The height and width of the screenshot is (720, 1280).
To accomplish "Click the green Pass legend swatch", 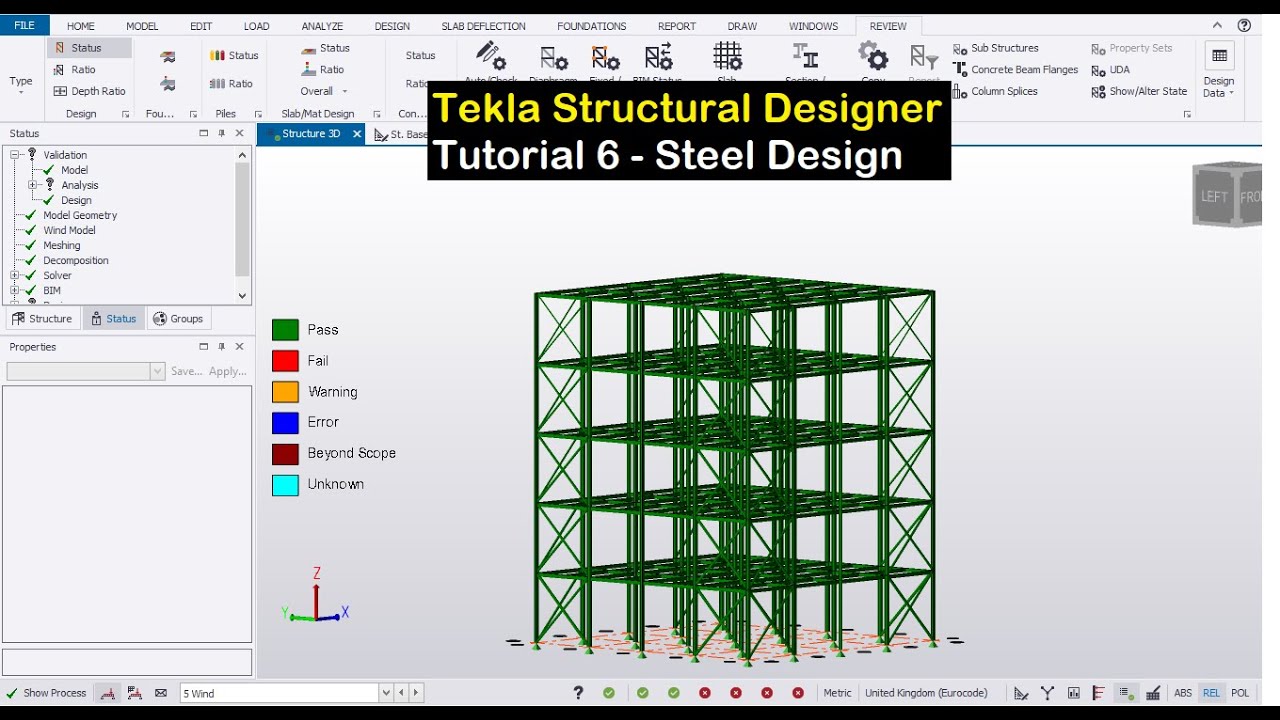I will [x=286, y=330].
